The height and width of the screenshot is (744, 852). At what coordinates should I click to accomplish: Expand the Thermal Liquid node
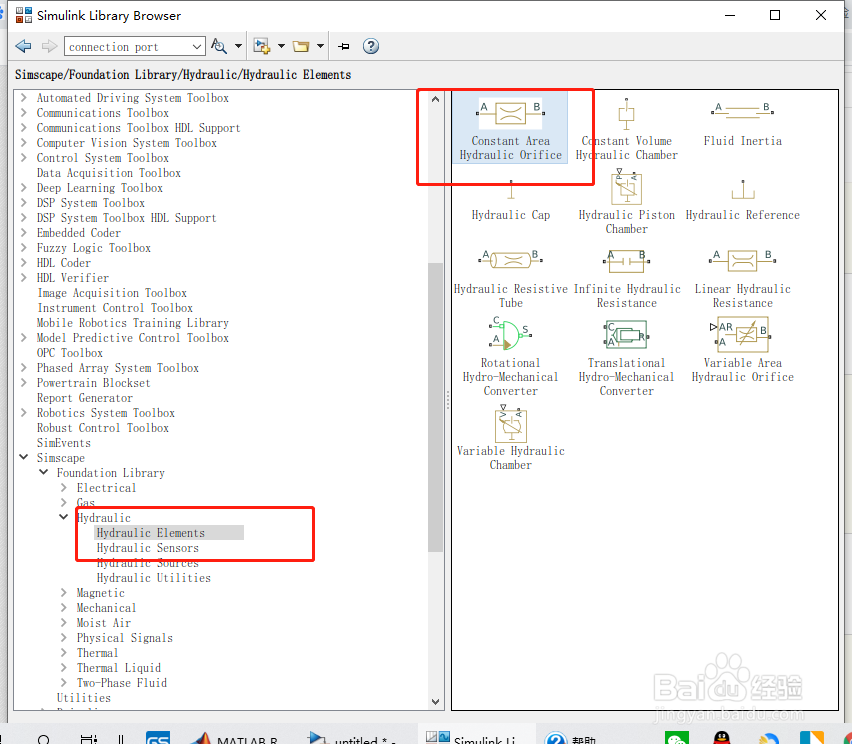pos(64,668)
